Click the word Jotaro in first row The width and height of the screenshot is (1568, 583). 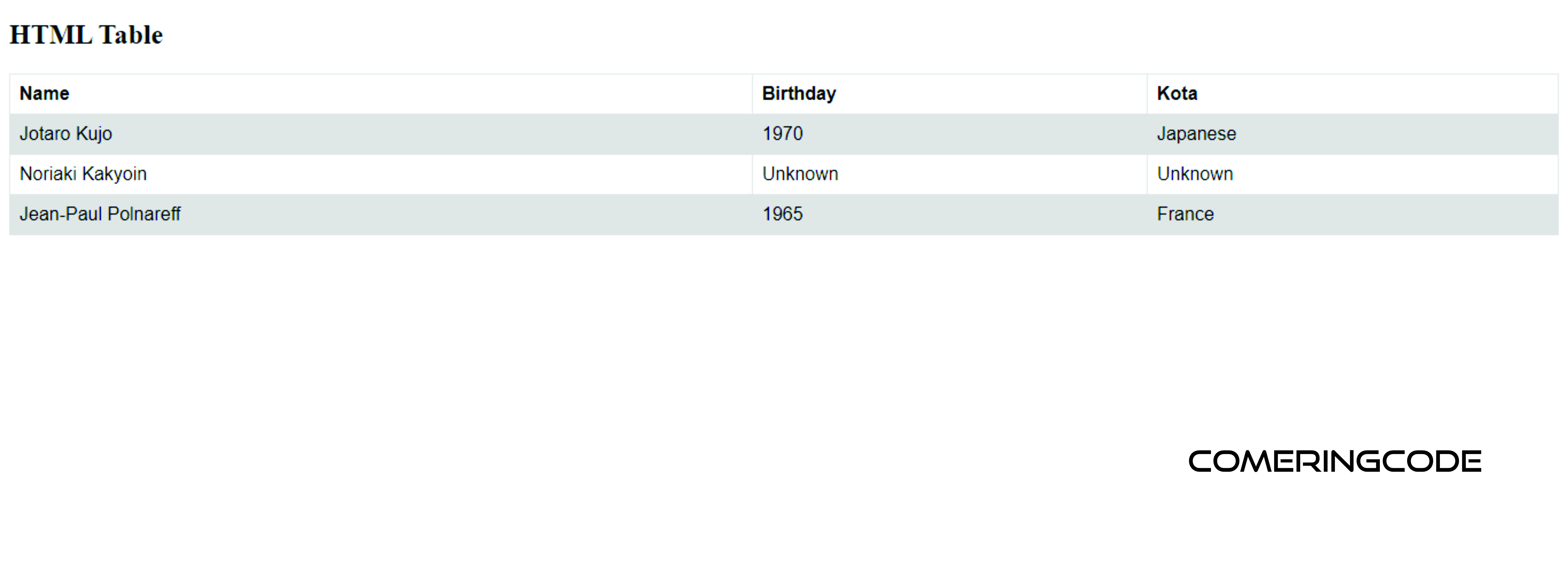(x=45, y=134)
